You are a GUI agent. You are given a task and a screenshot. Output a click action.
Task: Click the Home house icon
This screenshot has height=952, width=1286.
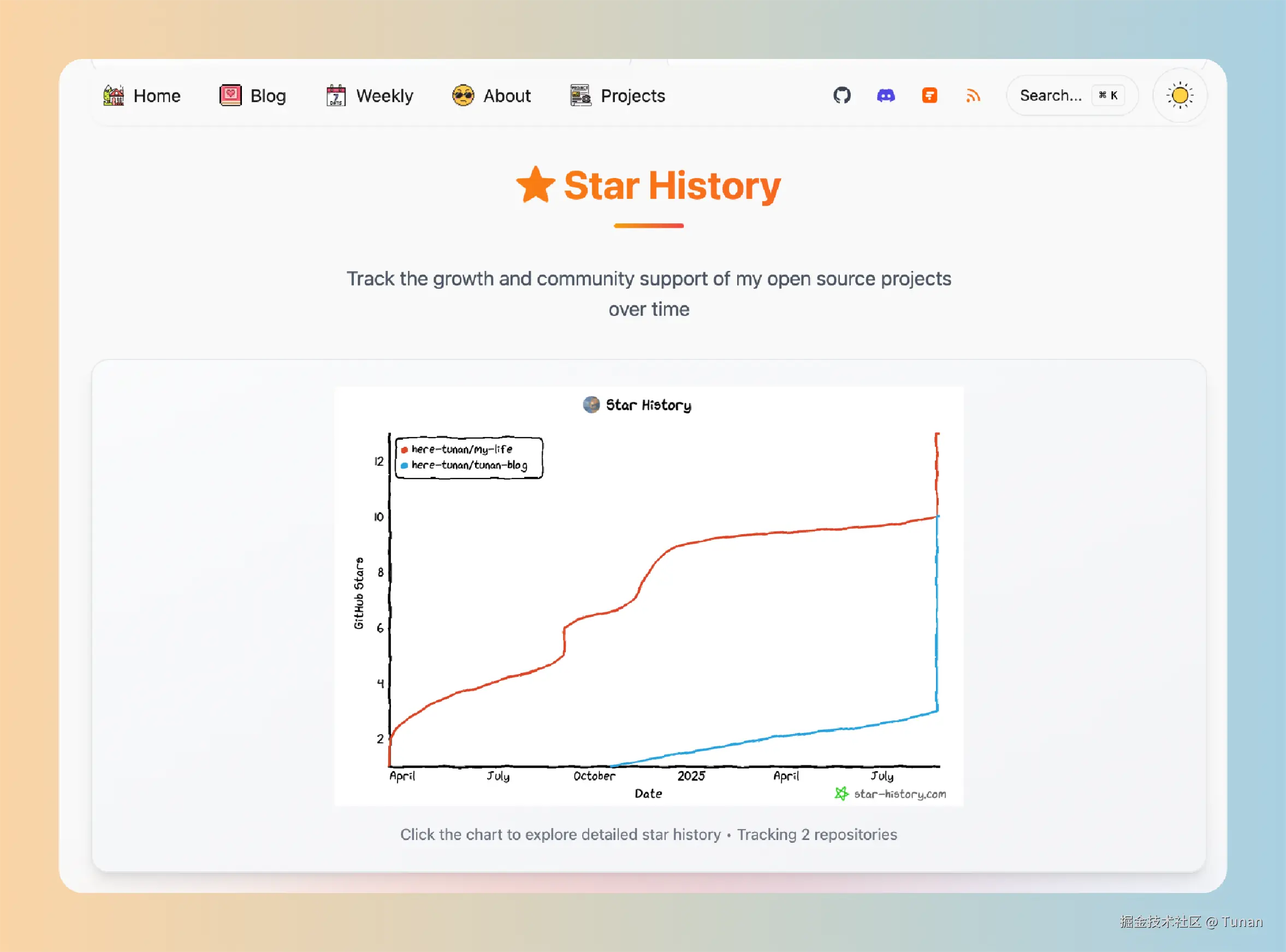[114, 95]
